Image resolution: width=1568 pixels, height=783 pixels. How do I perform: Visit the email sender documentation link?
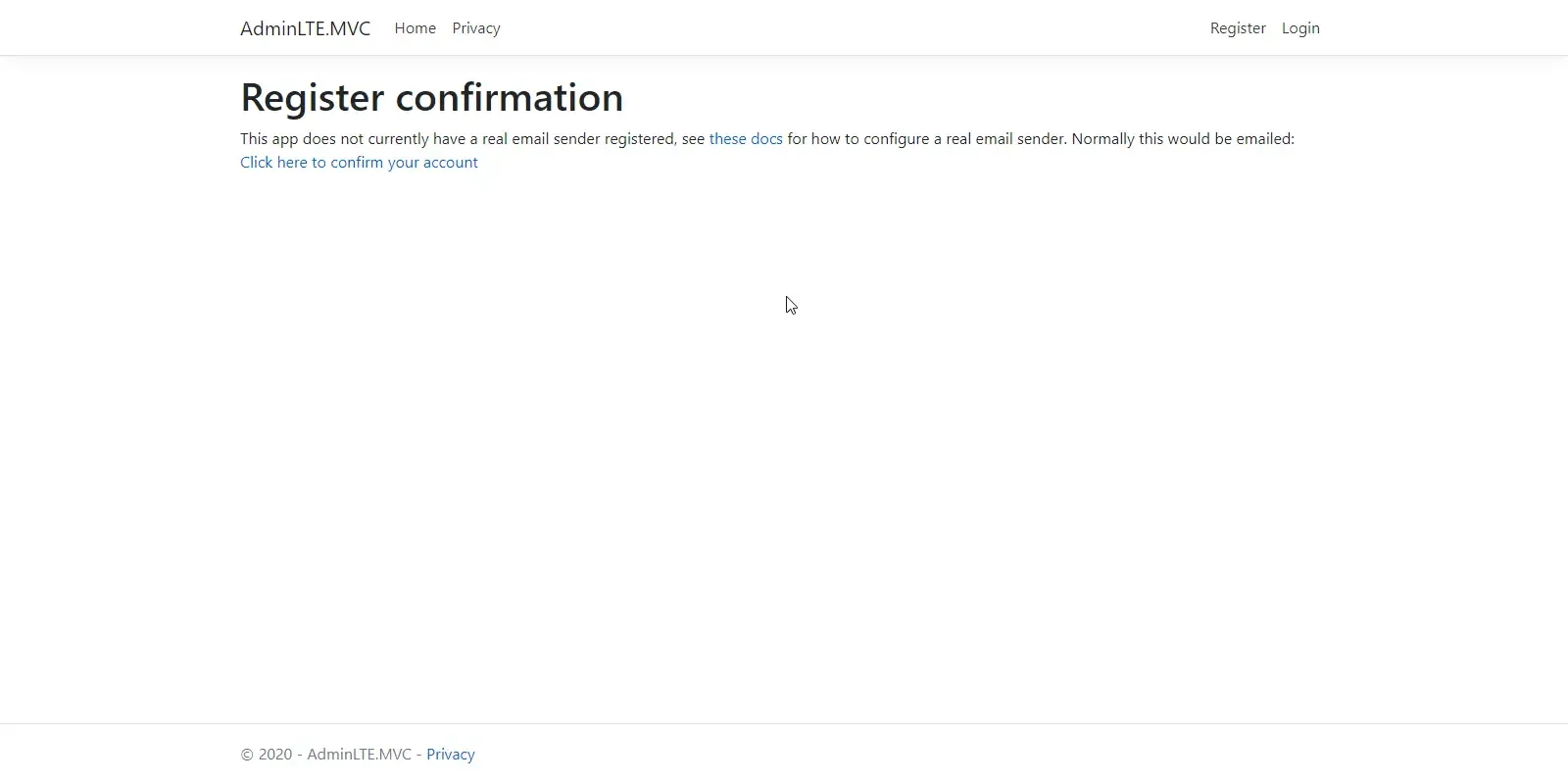tap(746, 138)
